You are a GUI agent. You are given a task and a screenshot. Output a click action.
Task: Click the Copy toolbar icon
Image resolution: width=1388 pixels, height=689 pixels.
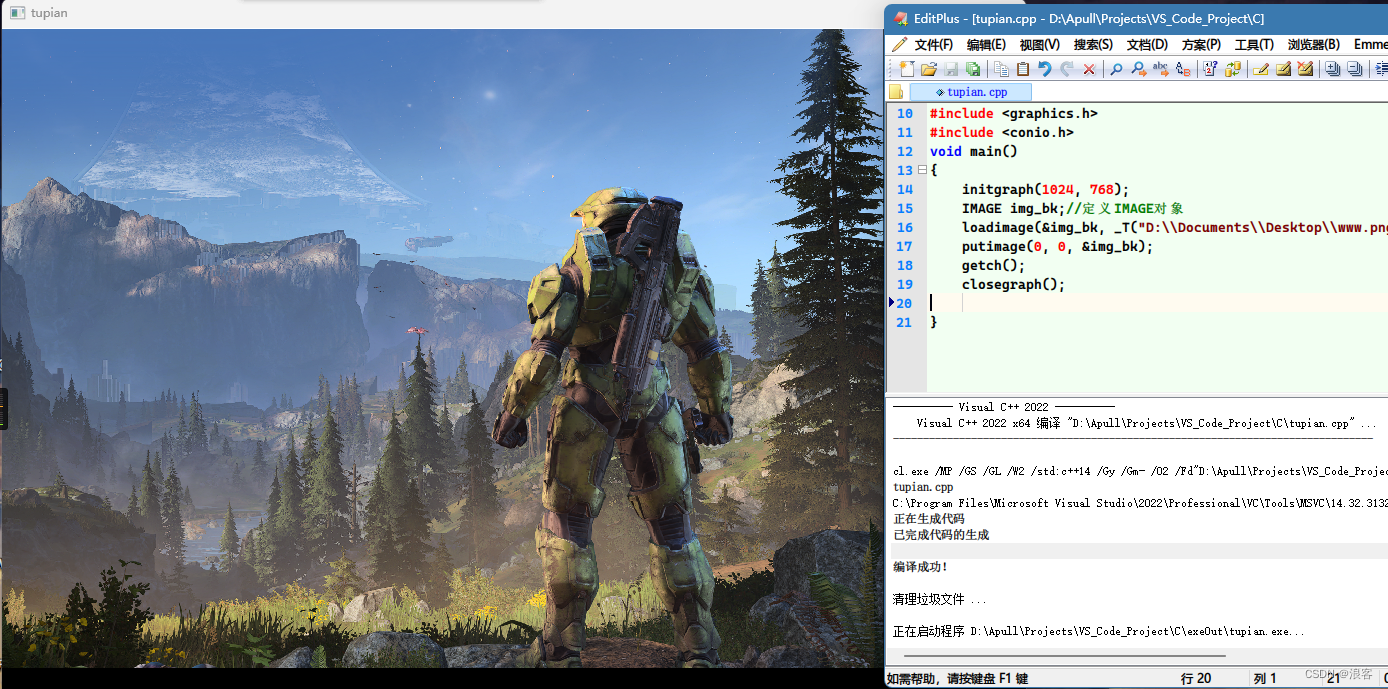(x=1001, y=69)
